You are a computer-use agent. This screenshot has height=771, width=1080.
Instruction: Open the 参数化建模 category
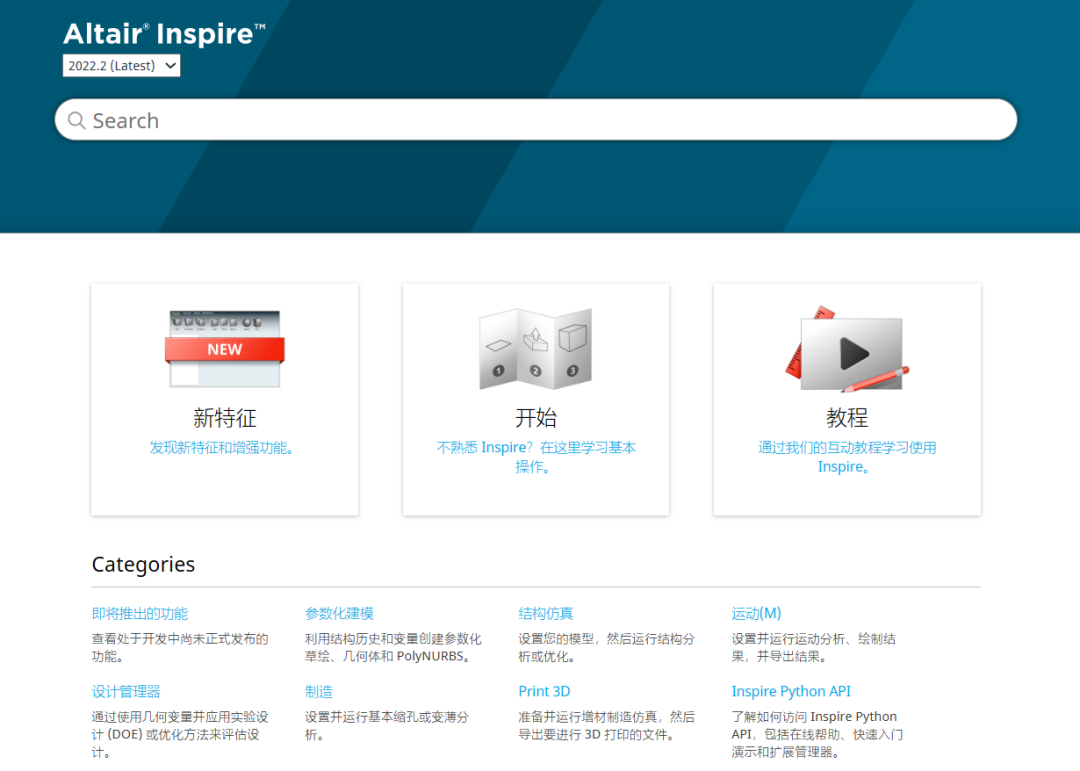pyautogui.click(x=340, y=613)
